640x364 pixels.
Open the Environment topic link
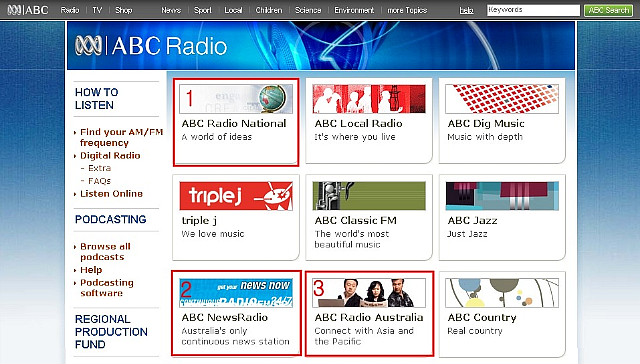[354, 10]
